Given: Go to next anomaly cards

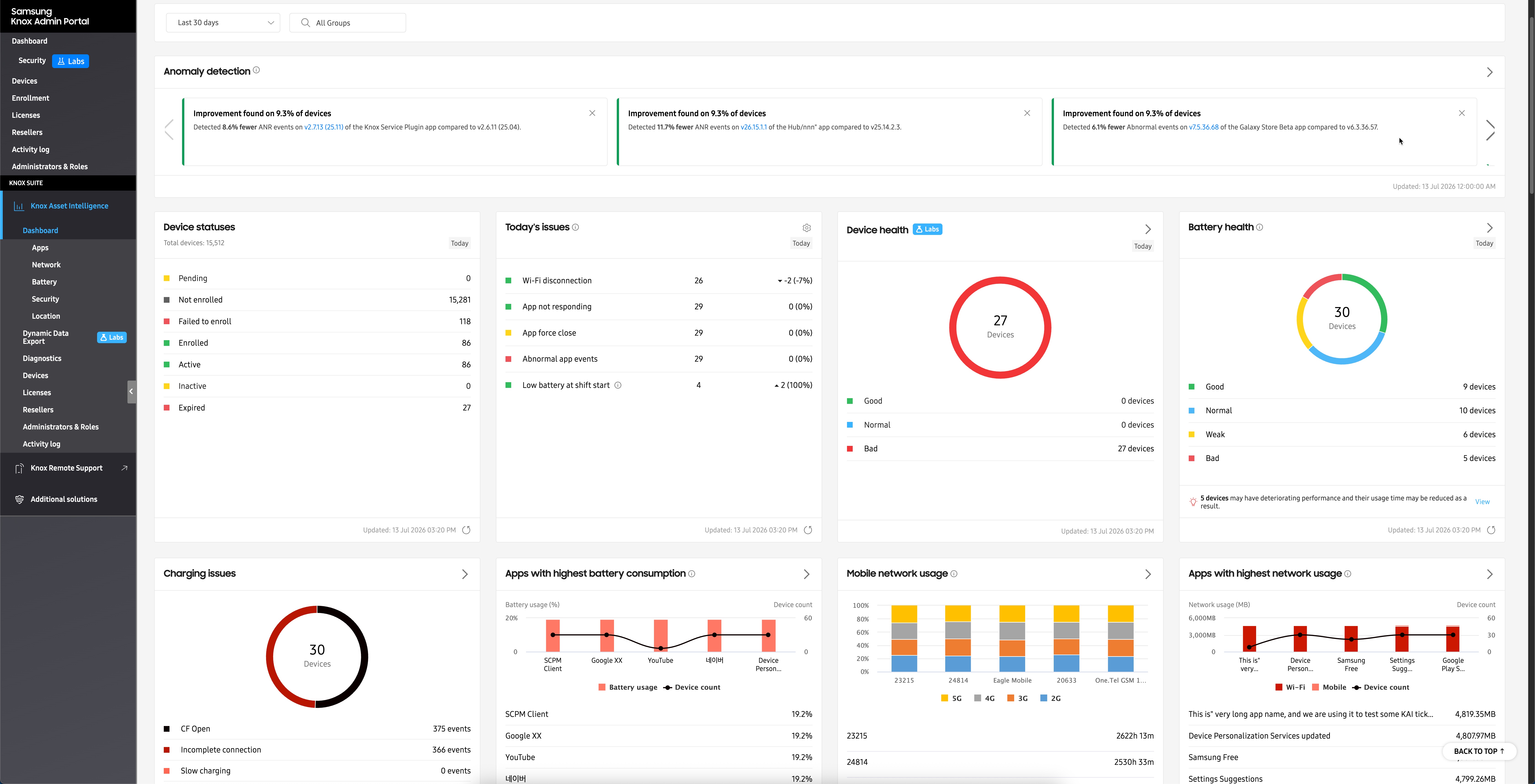Looking at the screenshot, I should (x=1490, y=130).
